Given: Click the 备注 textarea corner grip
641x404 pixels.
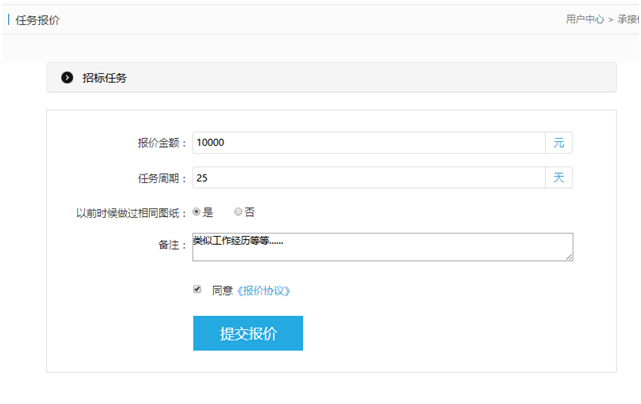Looking at the screenshot, I should point(569,257).
